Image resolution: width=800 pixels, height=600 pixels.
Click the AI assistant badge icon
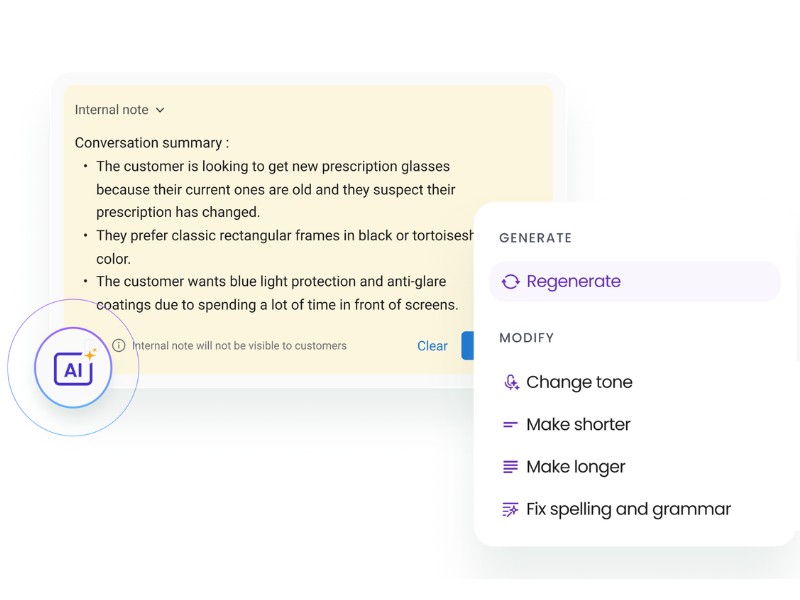[73, 368]
